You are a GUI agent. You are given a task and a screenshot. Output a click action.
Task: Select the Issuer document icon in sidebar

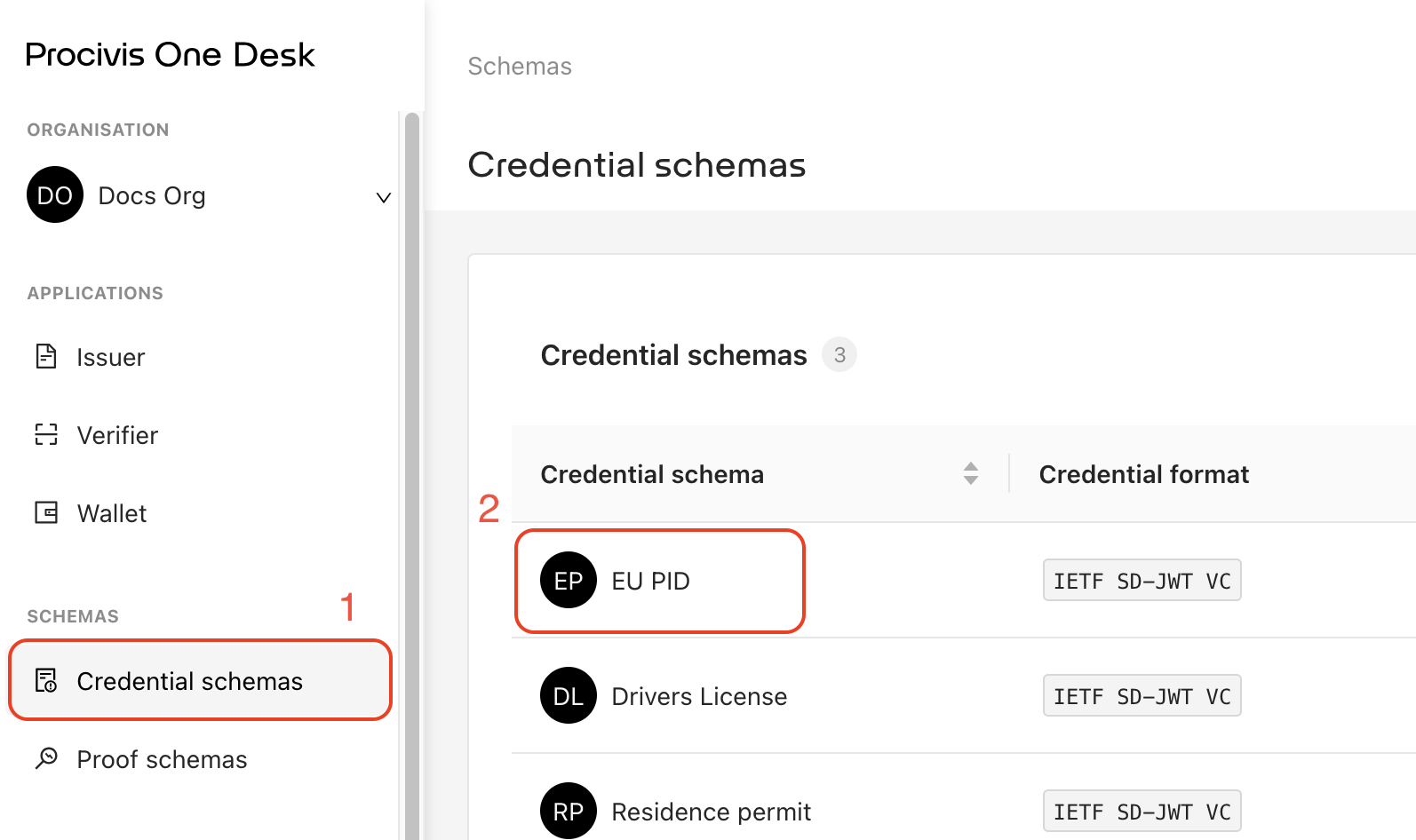(46, 356)
